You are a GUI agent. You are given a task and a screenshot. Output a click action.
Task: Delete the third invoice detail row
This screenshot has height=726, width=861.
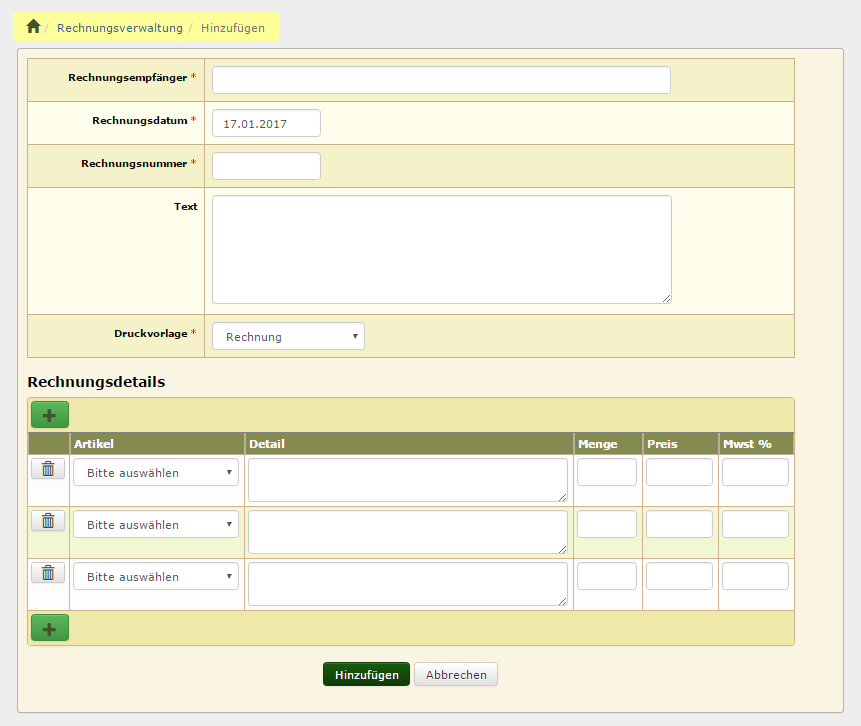pos(48,572)
